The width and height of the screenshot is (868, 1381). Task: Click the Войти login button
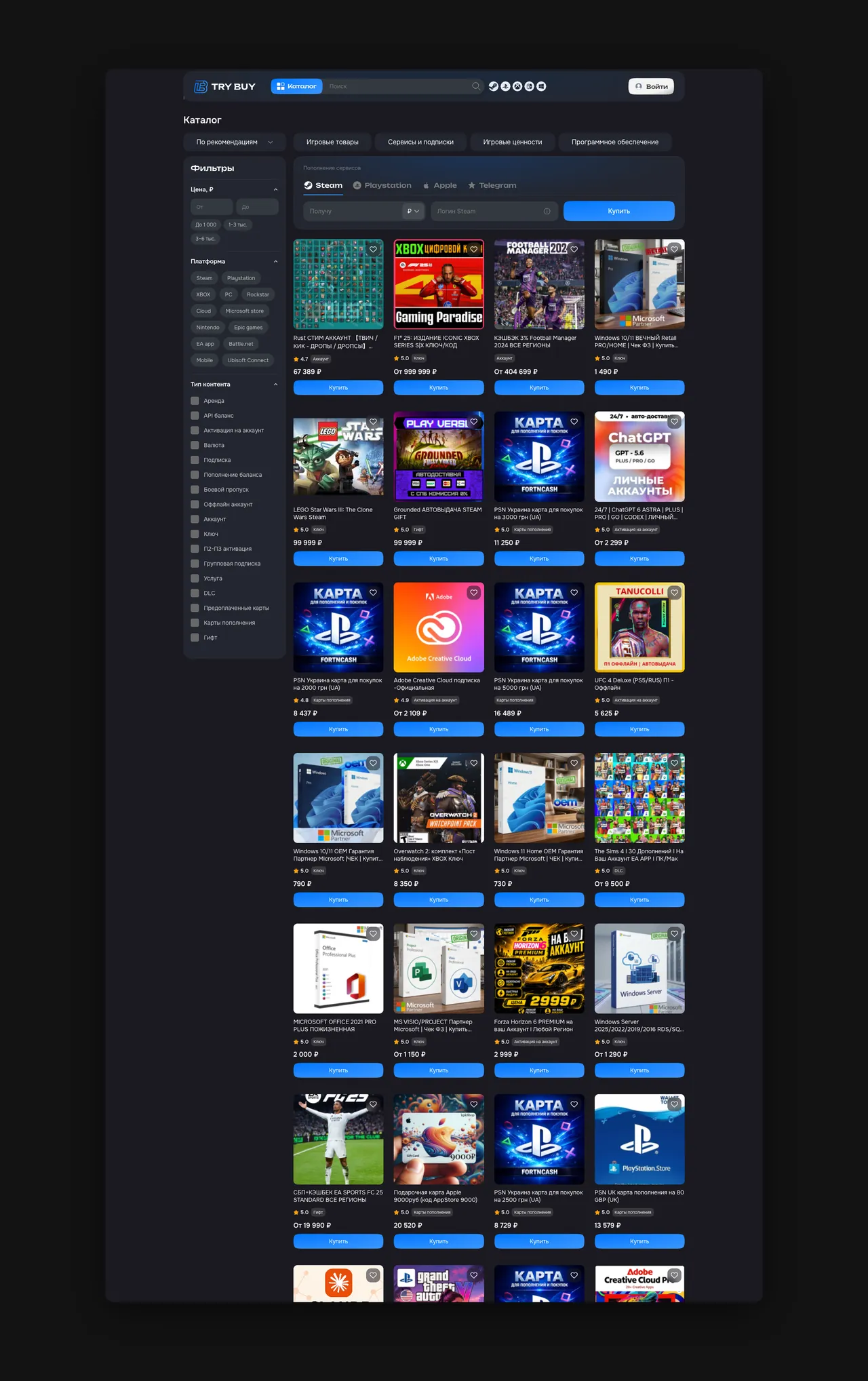tap(651, 86)
